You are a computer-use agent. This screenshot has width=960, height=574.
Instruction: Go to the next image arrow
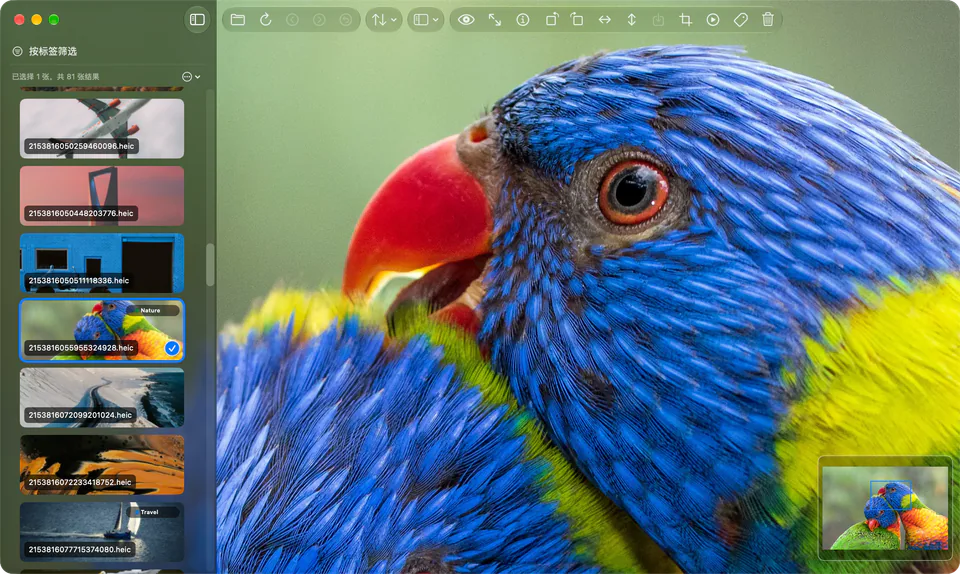pyautogui.click(x=319, y=20)
